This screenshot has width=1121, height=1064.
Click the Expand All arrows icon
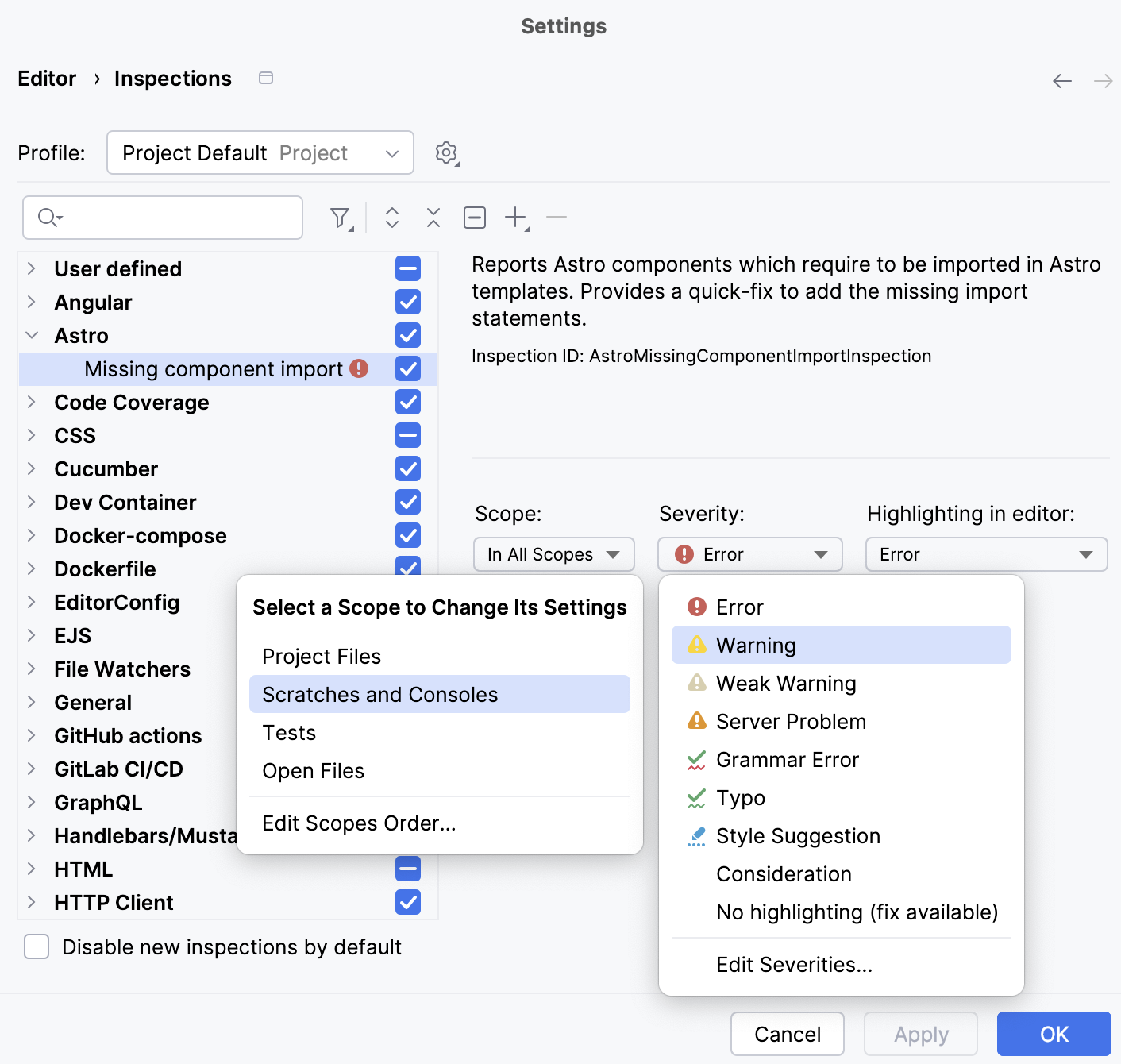click(392, 218)
